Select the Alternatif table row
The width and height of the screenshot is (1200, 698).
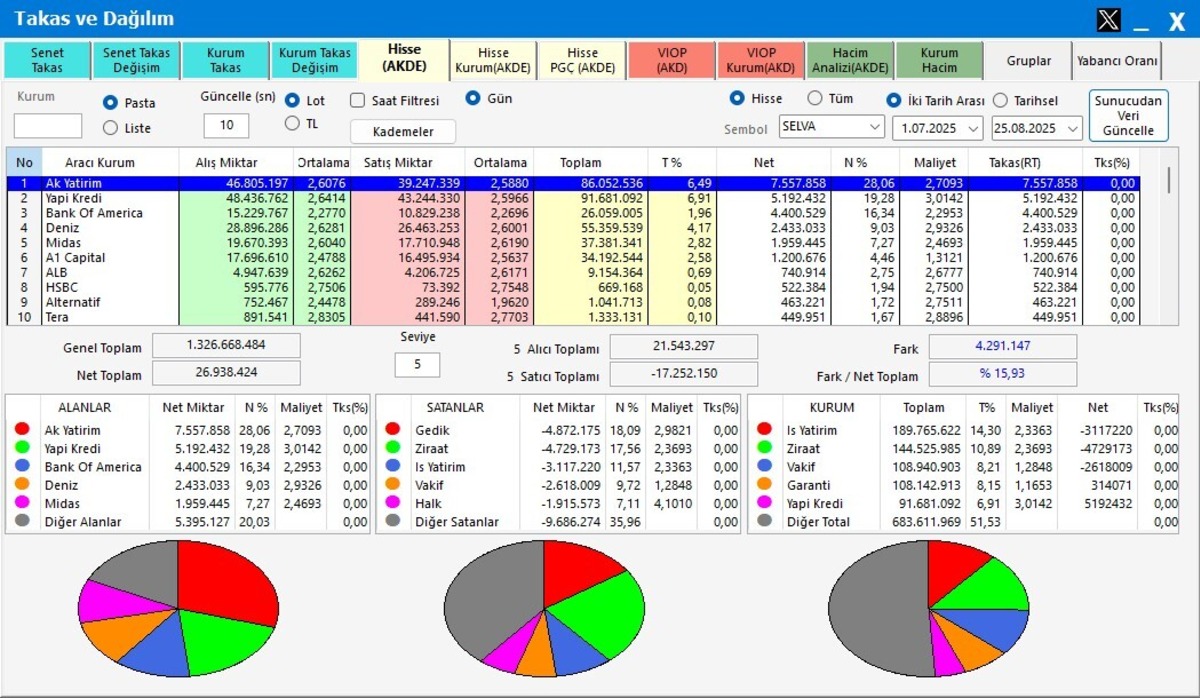tap(574, 303)
